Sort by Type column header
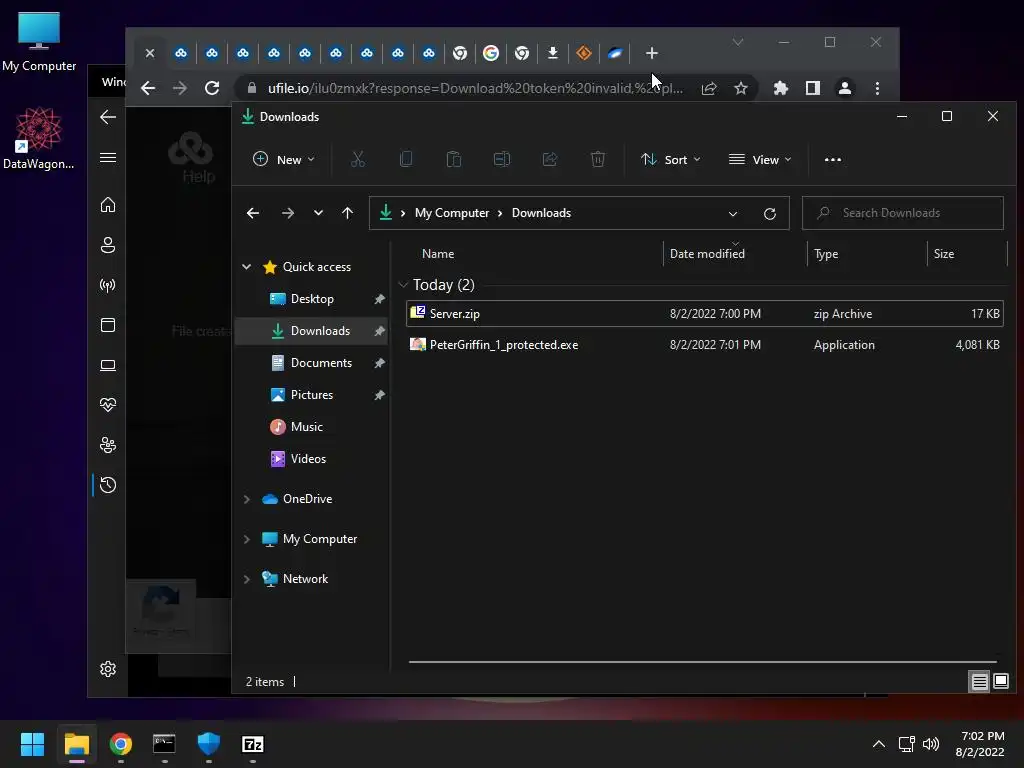This screenshot has width=1024, height=768. click(x=825, y=253)
